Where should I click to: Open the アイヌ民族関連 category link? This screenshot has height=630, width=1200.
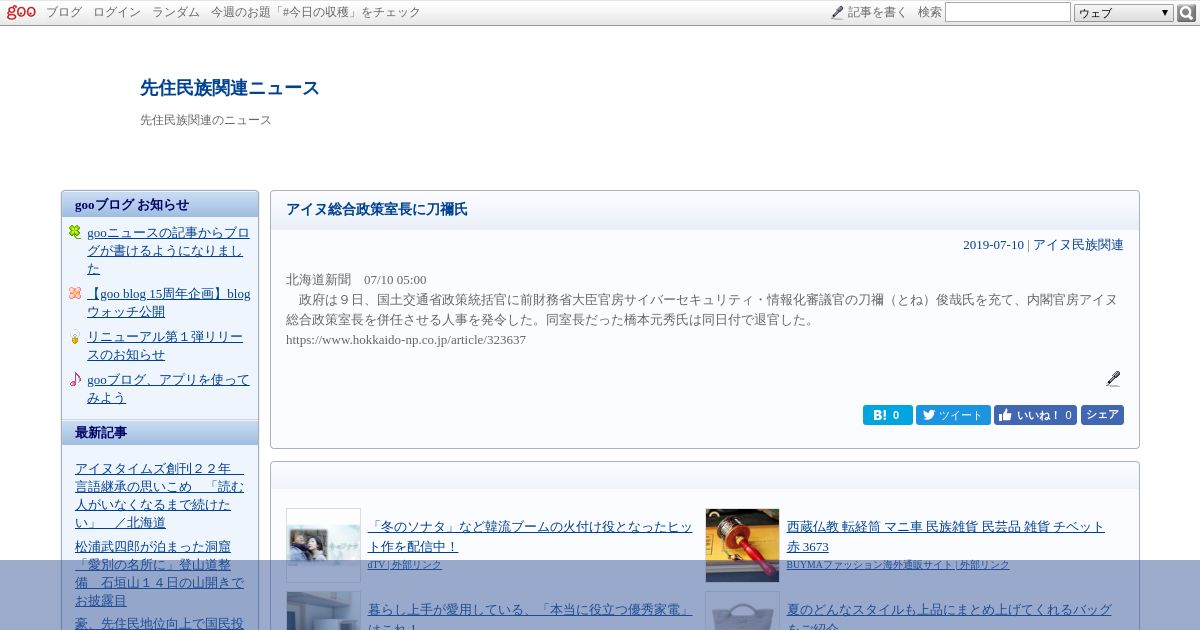tap(1078, 245)
